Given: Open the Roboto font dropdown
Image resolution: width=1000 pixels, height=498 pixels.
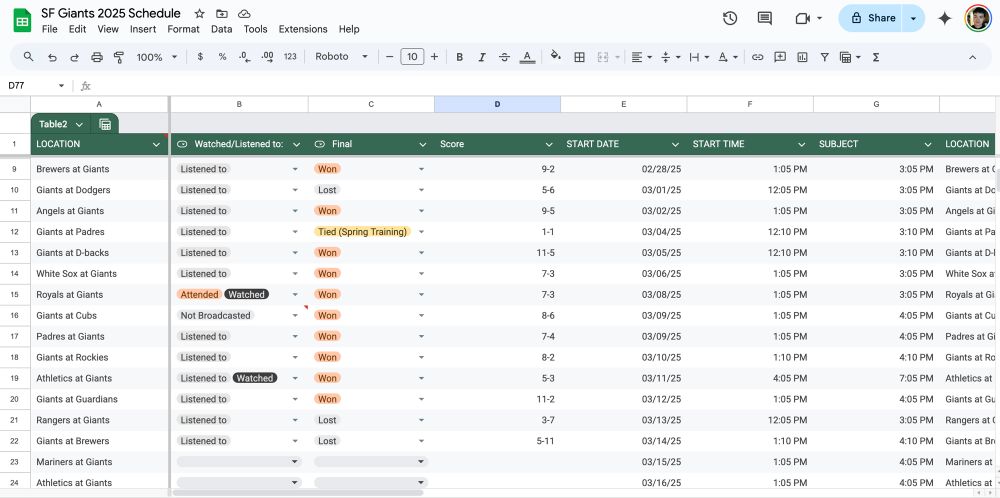Looking at the screenshot, I should (341, 57).
